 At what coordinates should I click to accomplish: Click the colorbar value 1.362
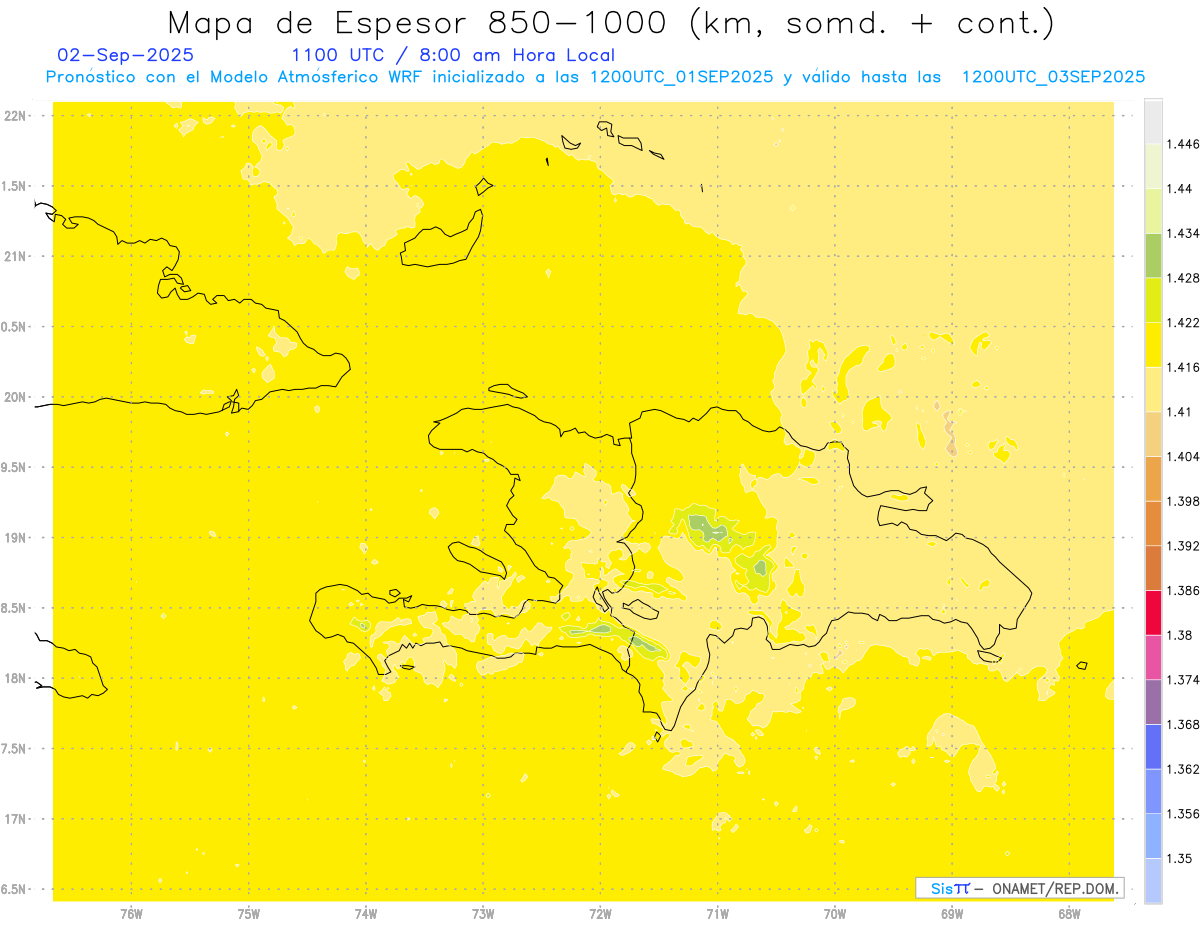point(1184,769)
